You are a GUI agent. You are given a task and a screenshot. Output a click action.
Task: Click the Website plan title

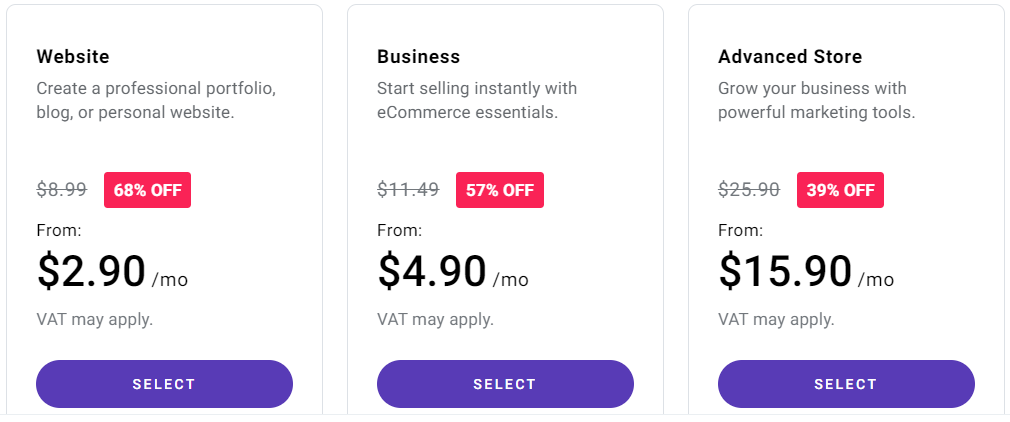73,56
